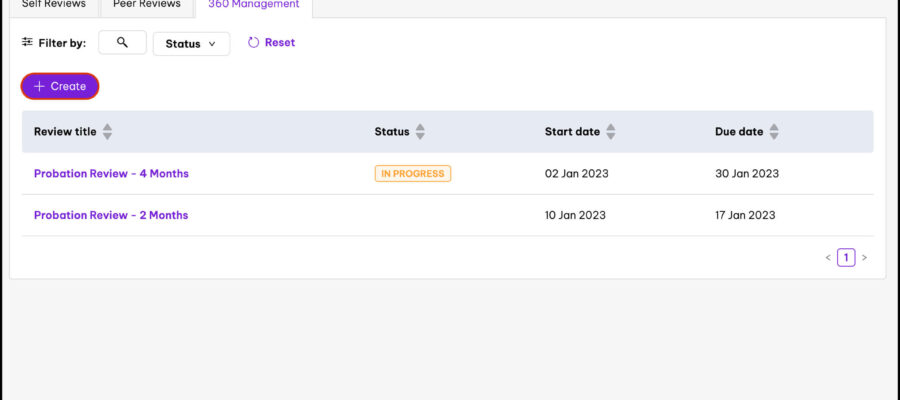Click start date 02 Jan 2023
The height and width of the screenshot is (400, 900).
pyautogui.click(x=576, y=173)
